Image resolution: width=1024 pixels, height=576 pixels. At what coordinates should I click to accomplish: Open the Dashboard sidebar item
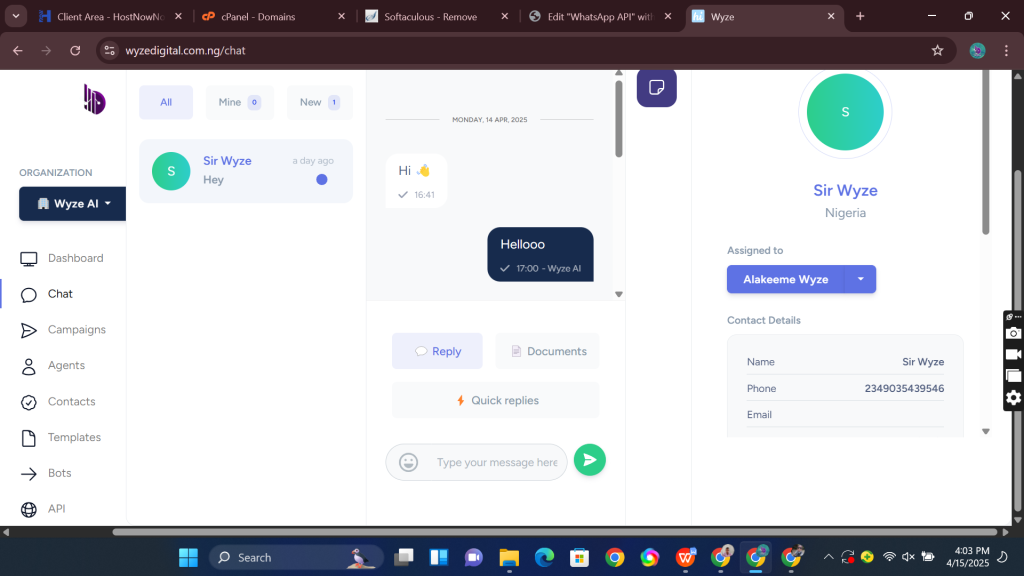pos(63,258)
